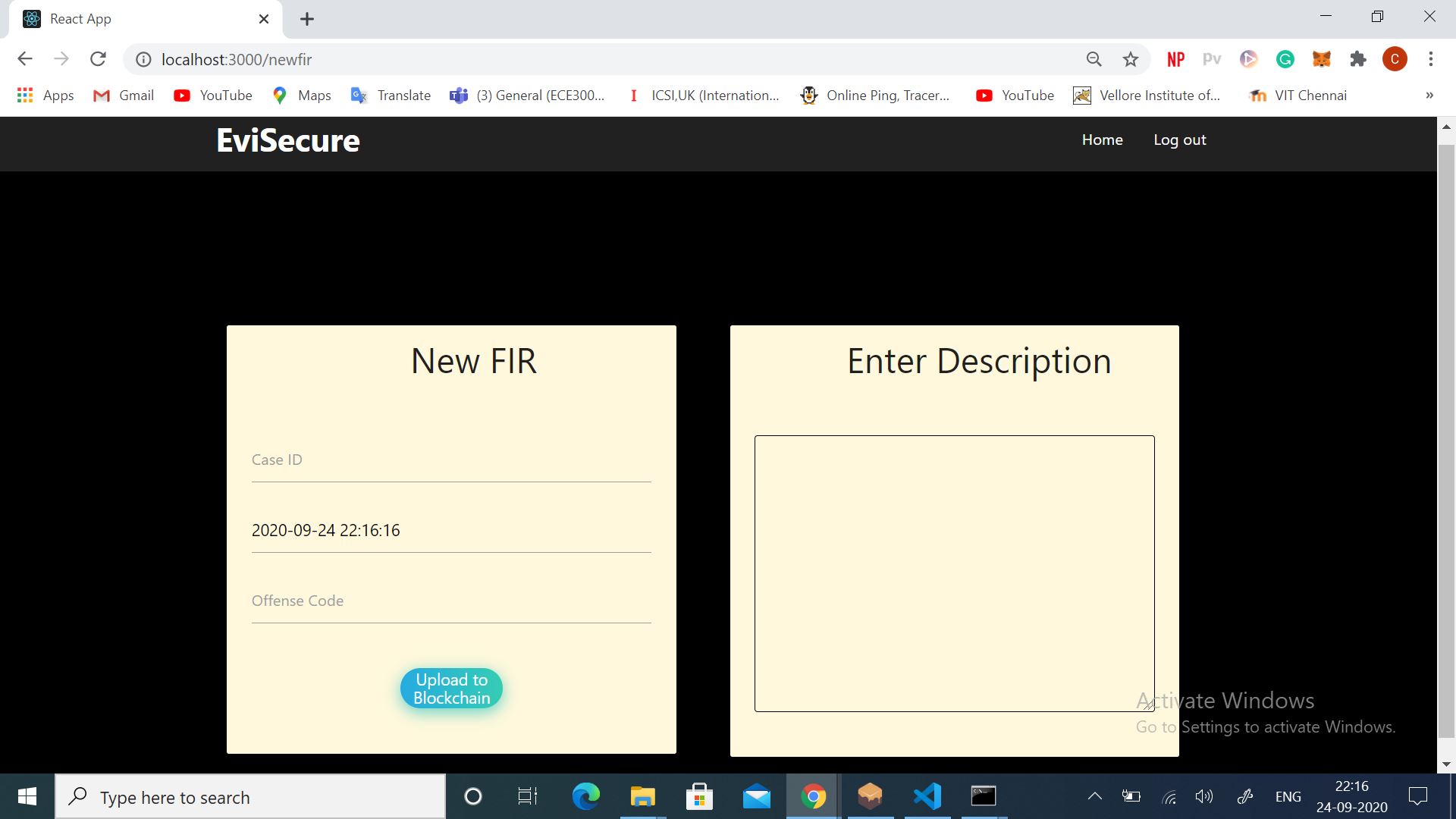
Task: Open the Grammarly extension icon
Action: (x=1285, y=59)
